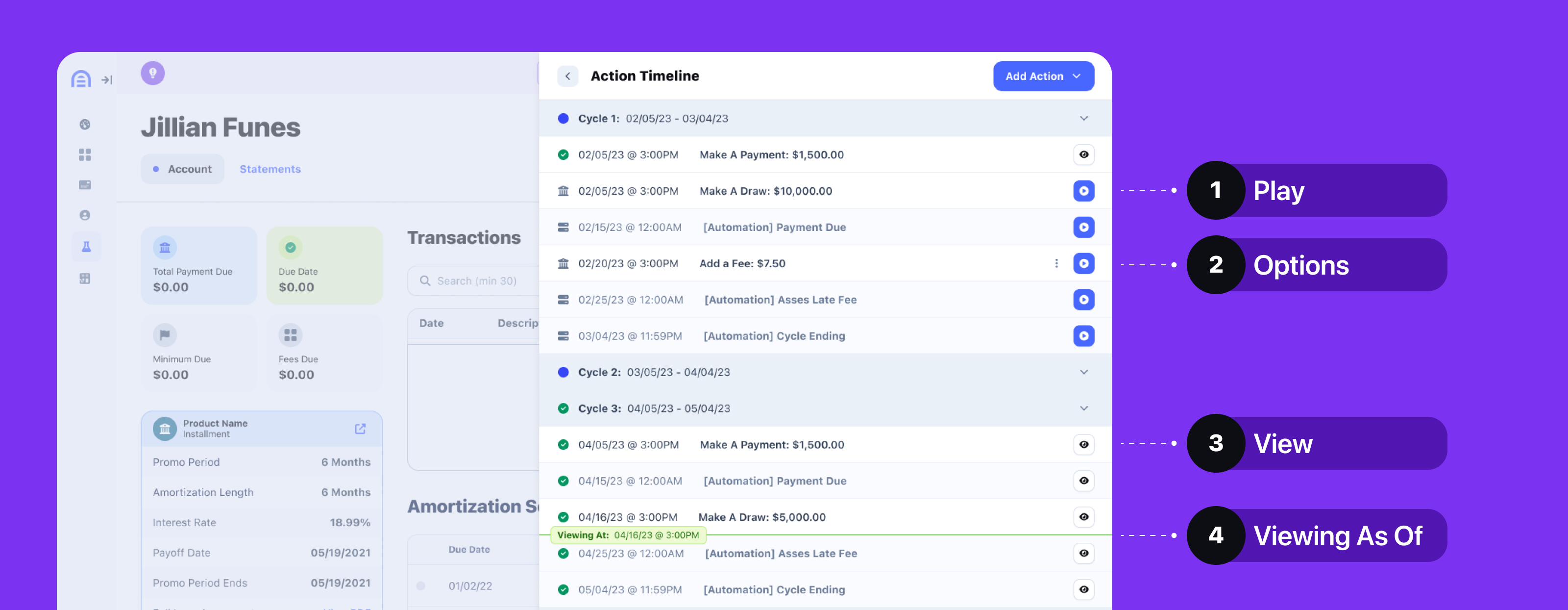Collapse the Cycle 1 section chevron
1568x610 pixels.
(1083, 118)
